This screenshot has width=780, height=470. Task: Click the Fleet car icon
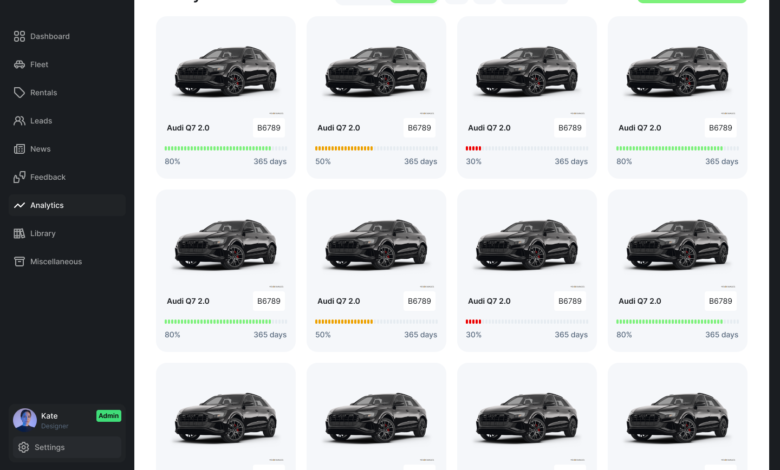pos(20,65)
